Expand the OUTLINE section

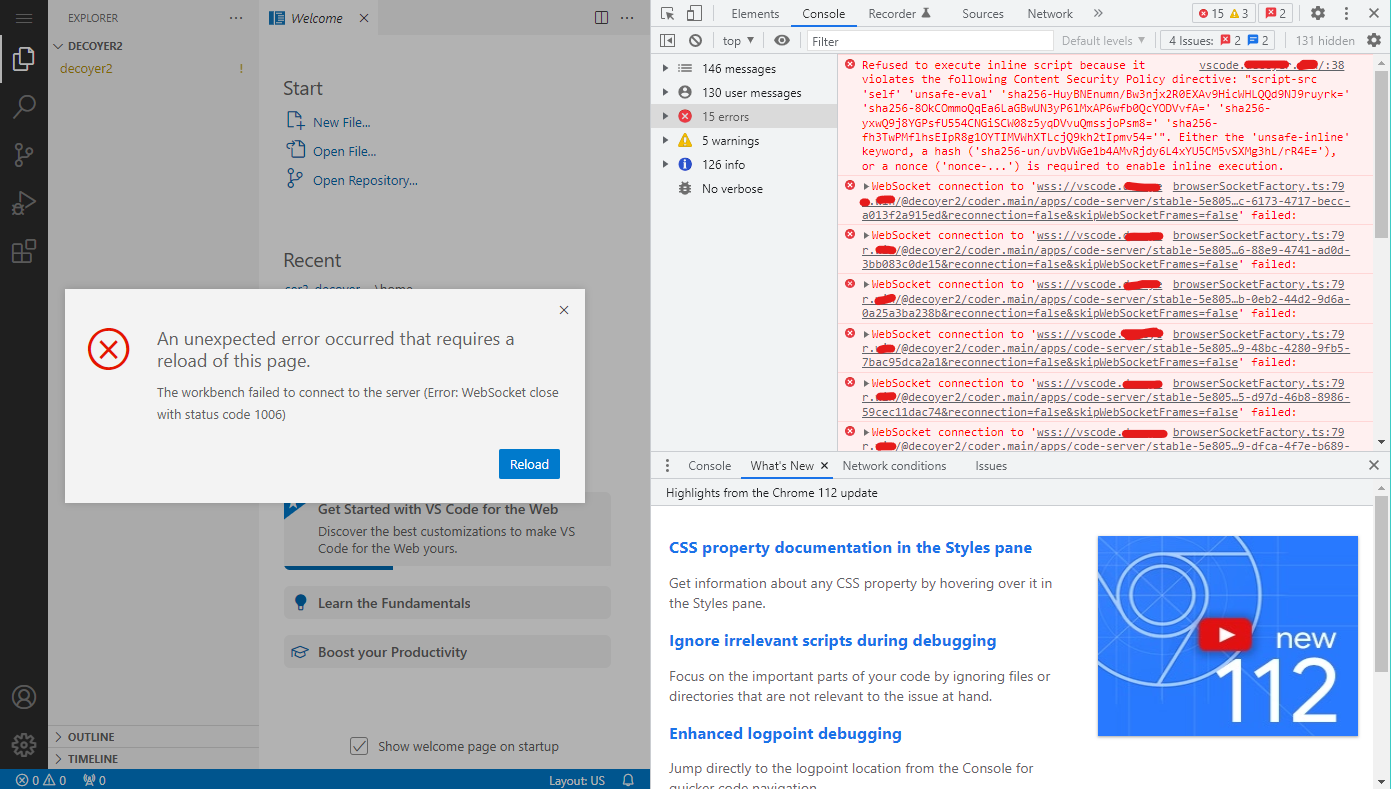pyautogui.click(x=153, y=737)
